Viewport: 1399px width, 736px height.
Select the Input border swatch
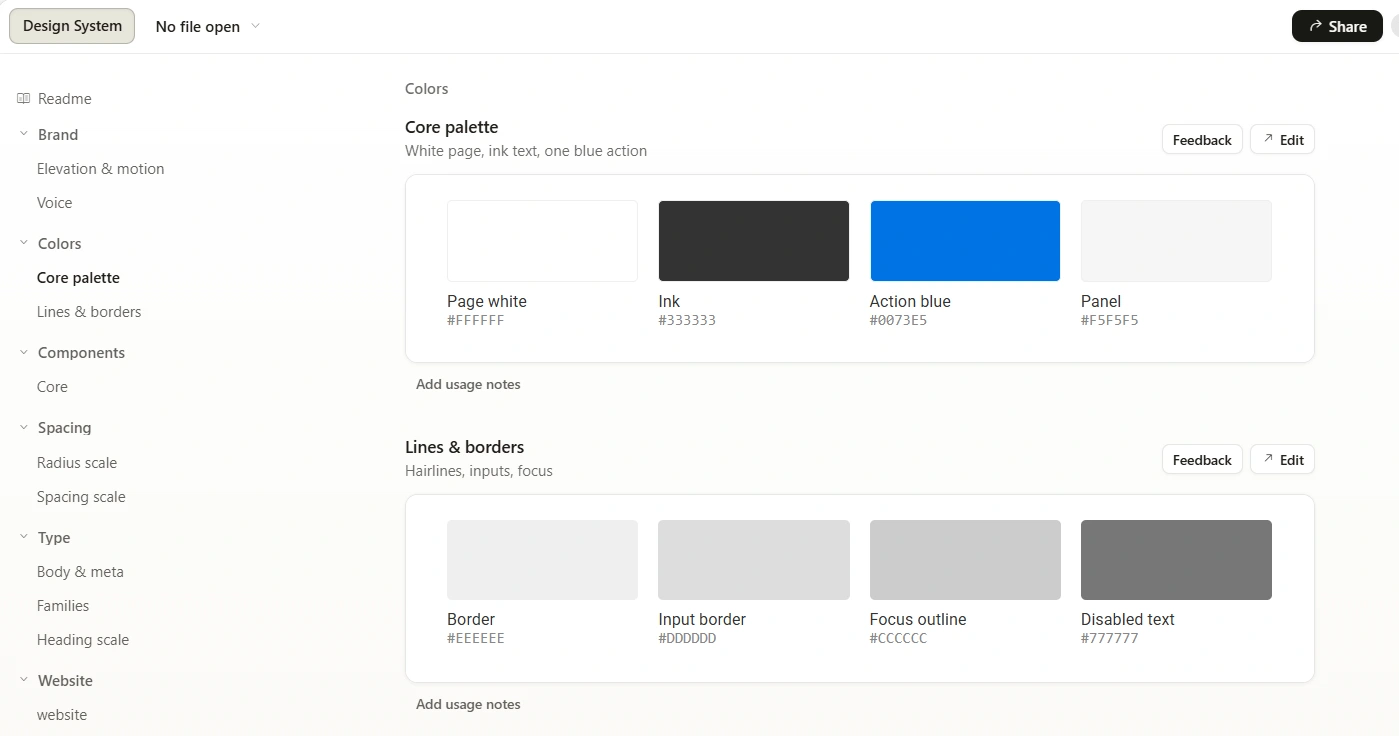pyautogui.click(x=754, y=560)
